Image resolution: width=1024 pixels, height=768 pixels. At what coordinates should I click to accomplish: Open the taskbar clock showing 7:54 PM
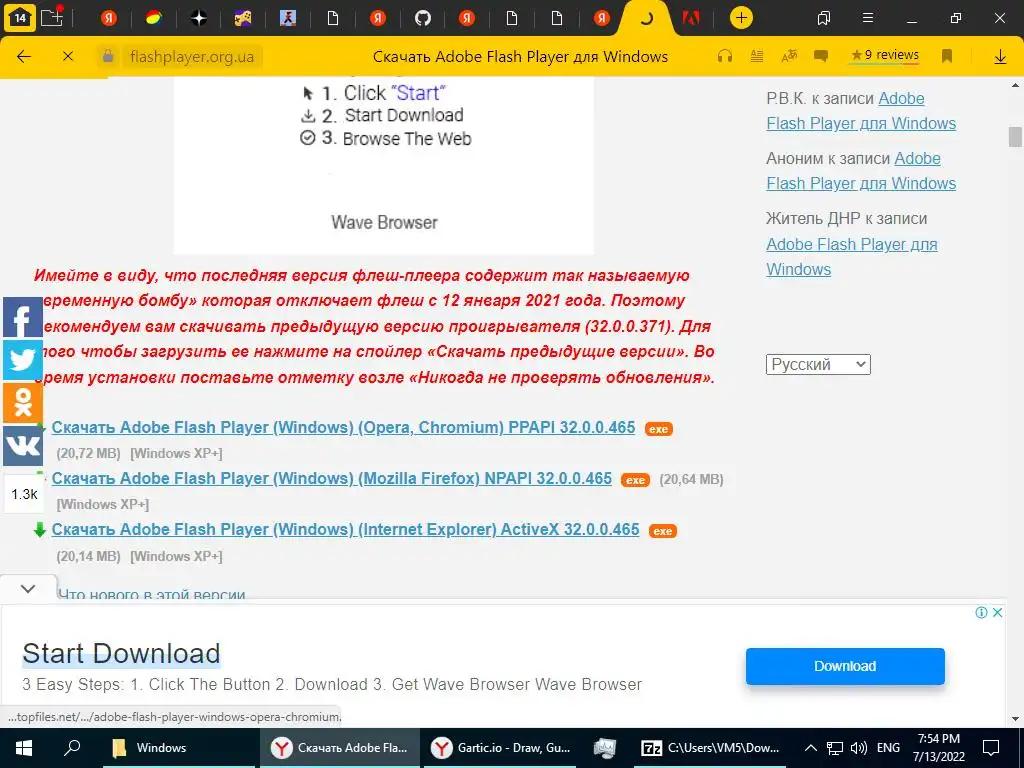click(x=938, y=748)
